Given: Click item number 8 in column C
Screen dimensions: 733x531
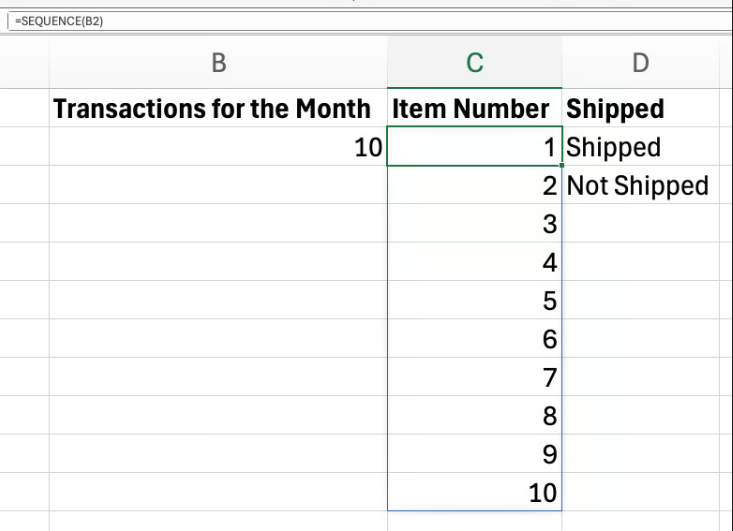Looking at the screenshot, I should pyautogui.click(x=475, y=416).
